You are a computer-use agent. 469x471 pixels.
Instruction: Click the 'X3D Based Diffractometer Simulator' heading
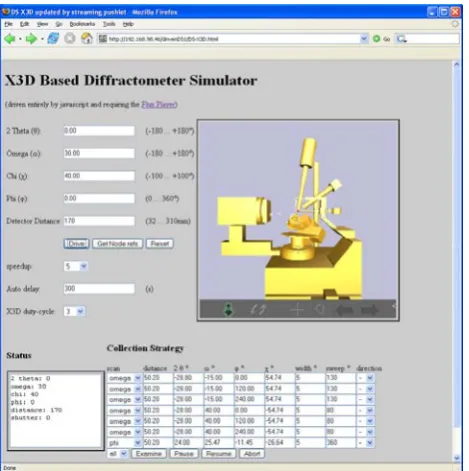coord(131,80)
